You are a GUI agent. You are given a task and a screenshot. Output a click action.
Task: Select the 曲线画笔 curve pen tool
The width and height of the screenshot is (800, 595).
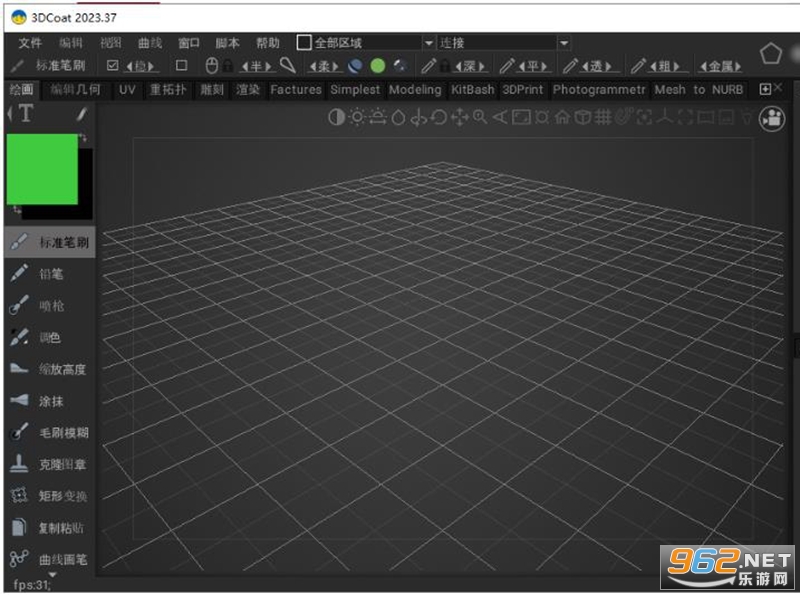49,559
